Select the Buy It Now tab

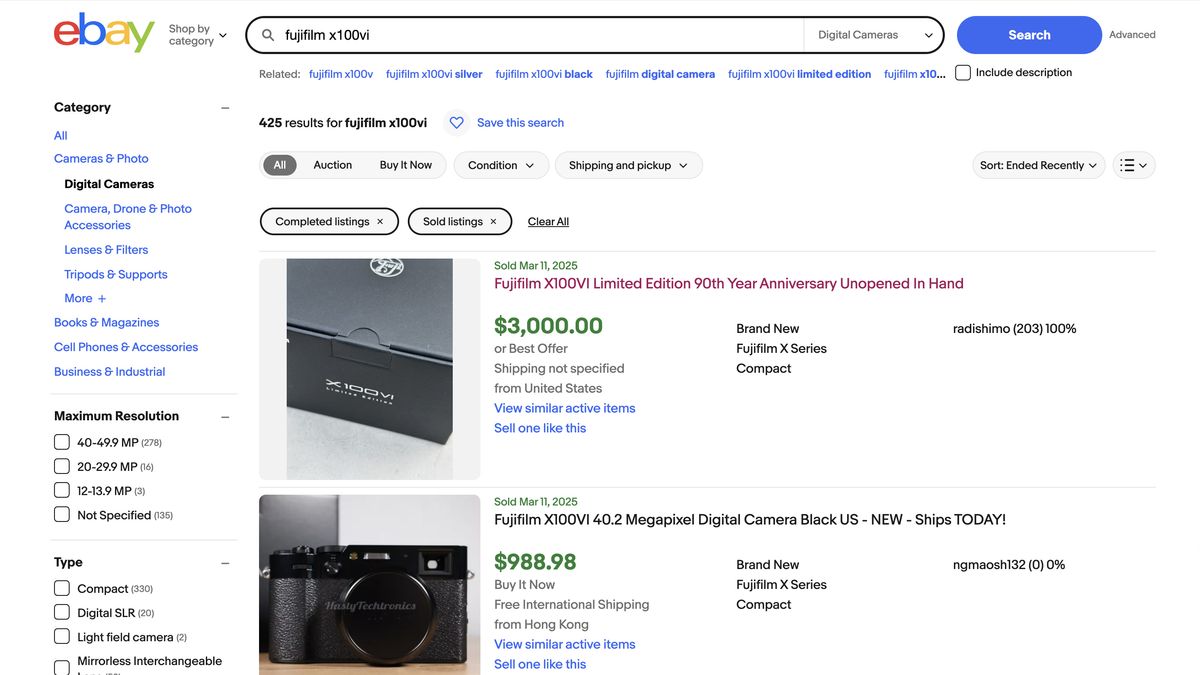pyautogui.click(x=406, y=166)
